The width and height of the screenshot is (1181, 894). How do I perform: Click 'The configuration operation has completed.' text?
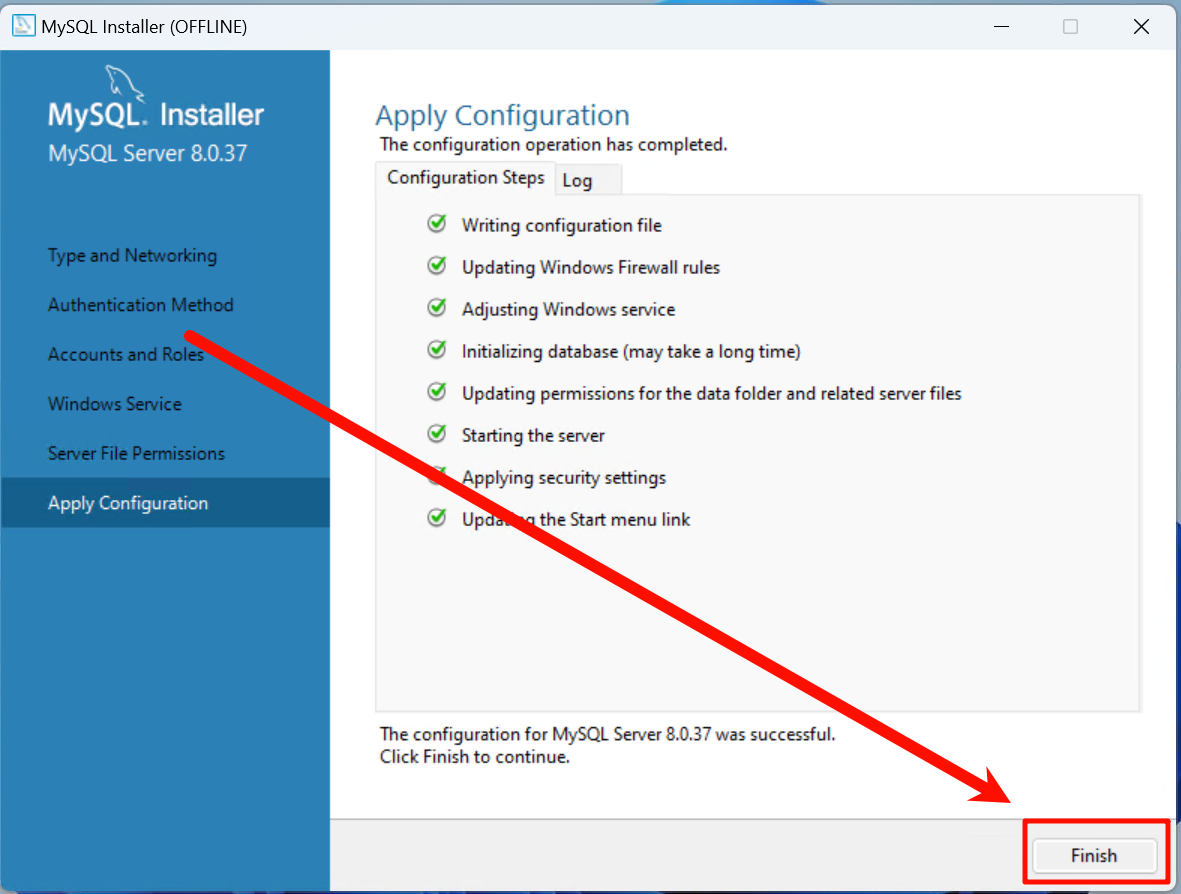(x=554, y=144)
